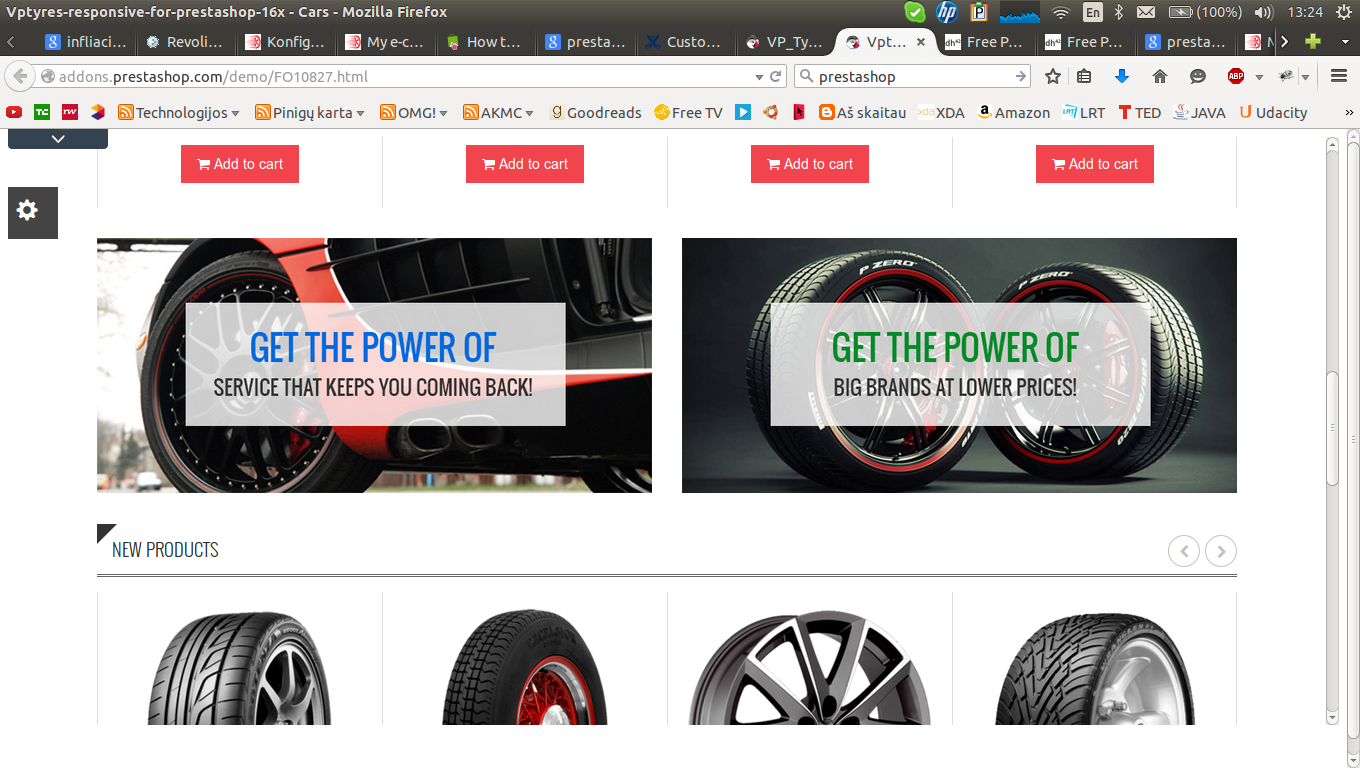
Task: Open the theme settings gear panel
Action: pos(33,212)
